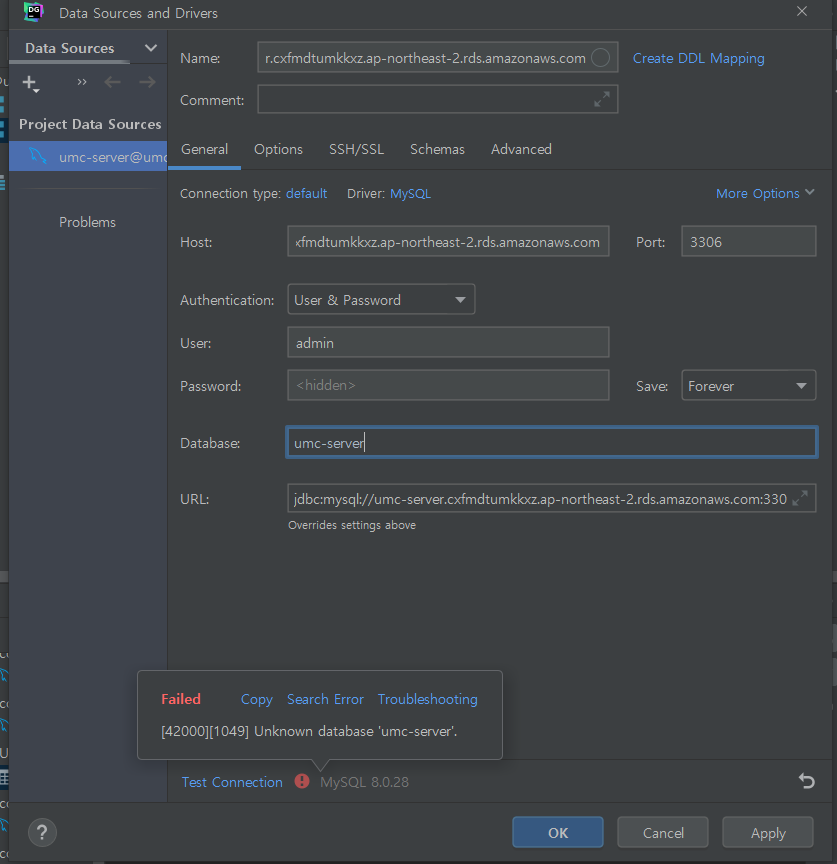Viewport: 837px width, 864px height.
Task: Click Create DDL Mapping link
Action: coord(698,58)
